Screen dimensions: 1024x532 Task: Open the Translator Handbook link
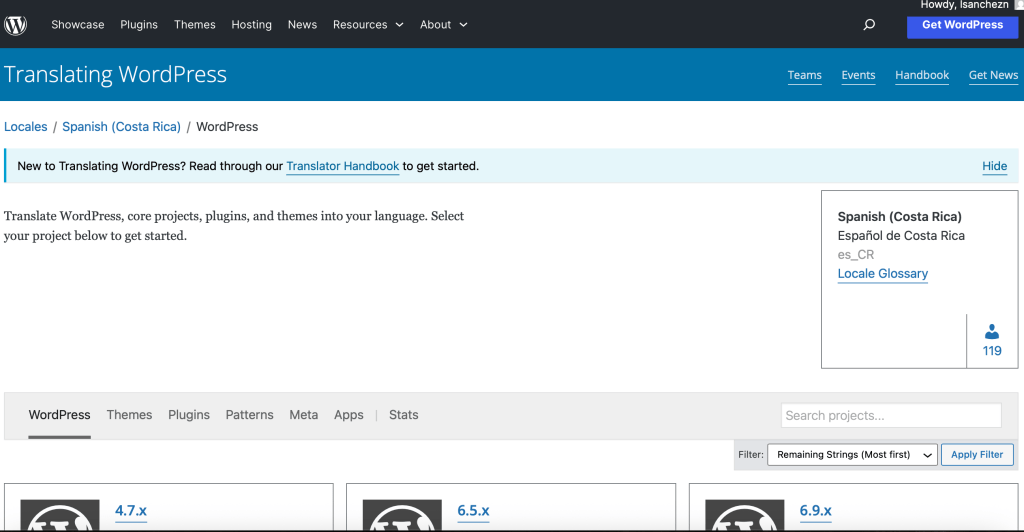(343, 166)
